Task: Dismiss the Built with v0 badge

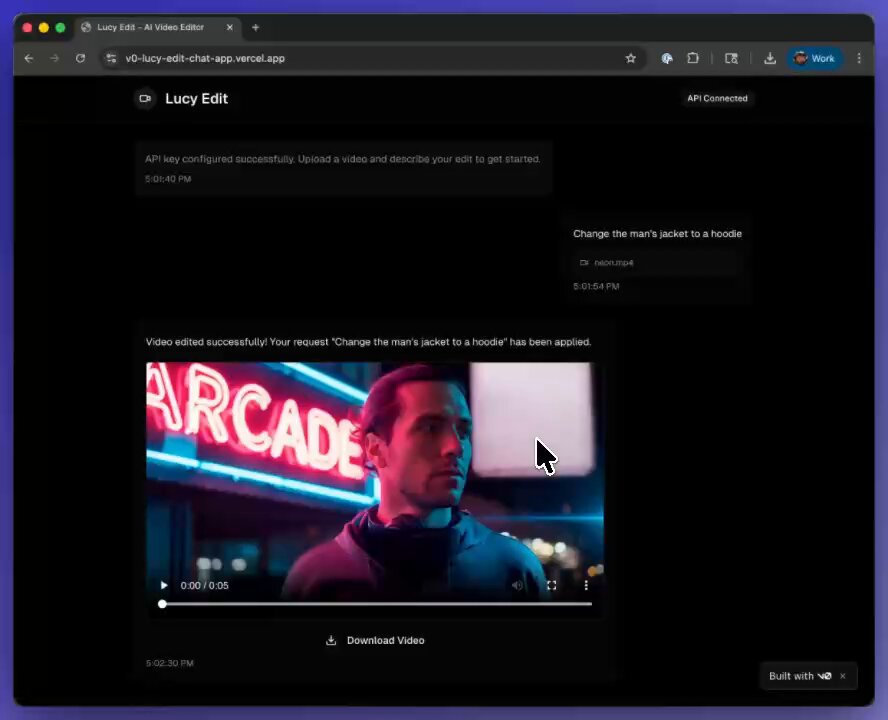Action: 843,676
